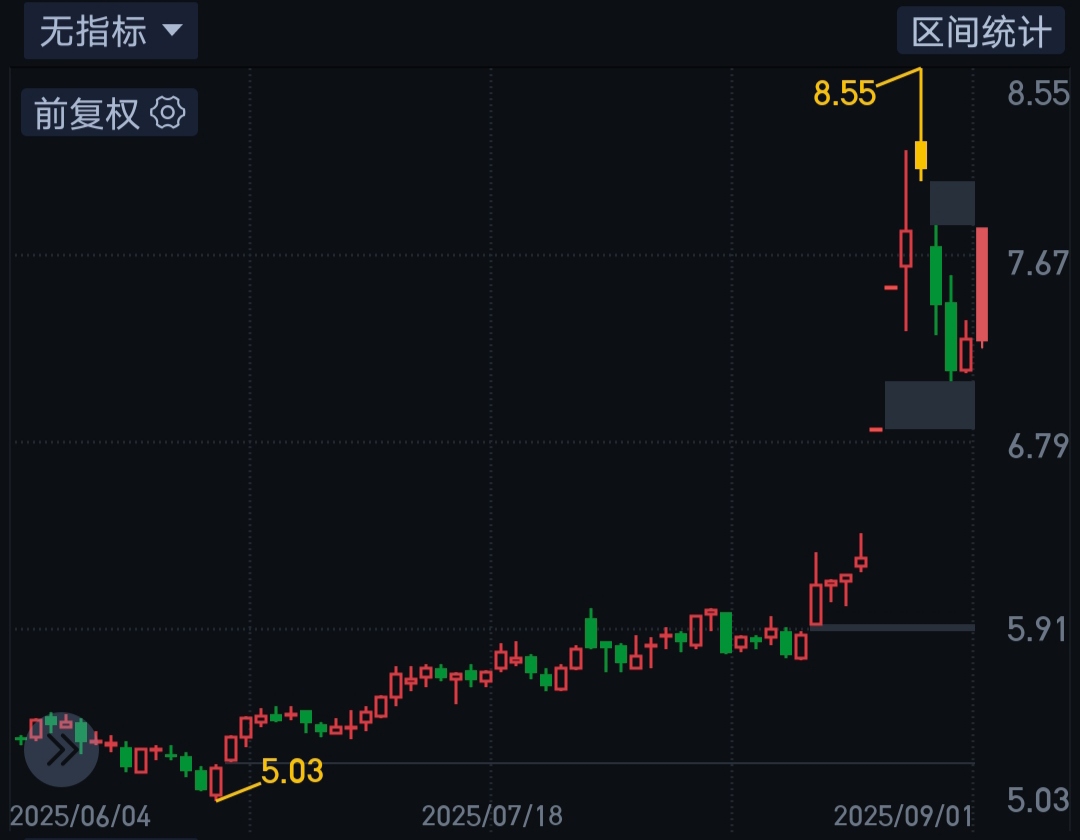Click the 5.91 price axis label
1080x840 pixels.
1037,629
